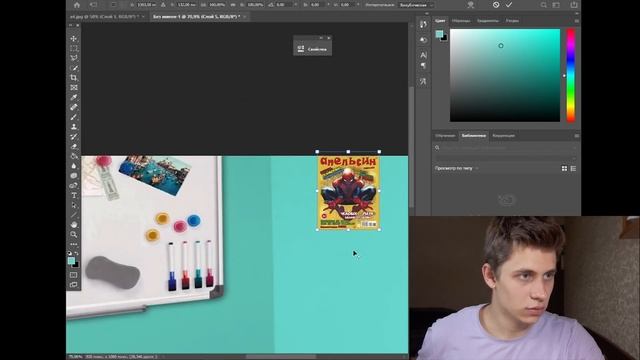
Task: Swap foreground and background colors
Action: click(77, 253)
